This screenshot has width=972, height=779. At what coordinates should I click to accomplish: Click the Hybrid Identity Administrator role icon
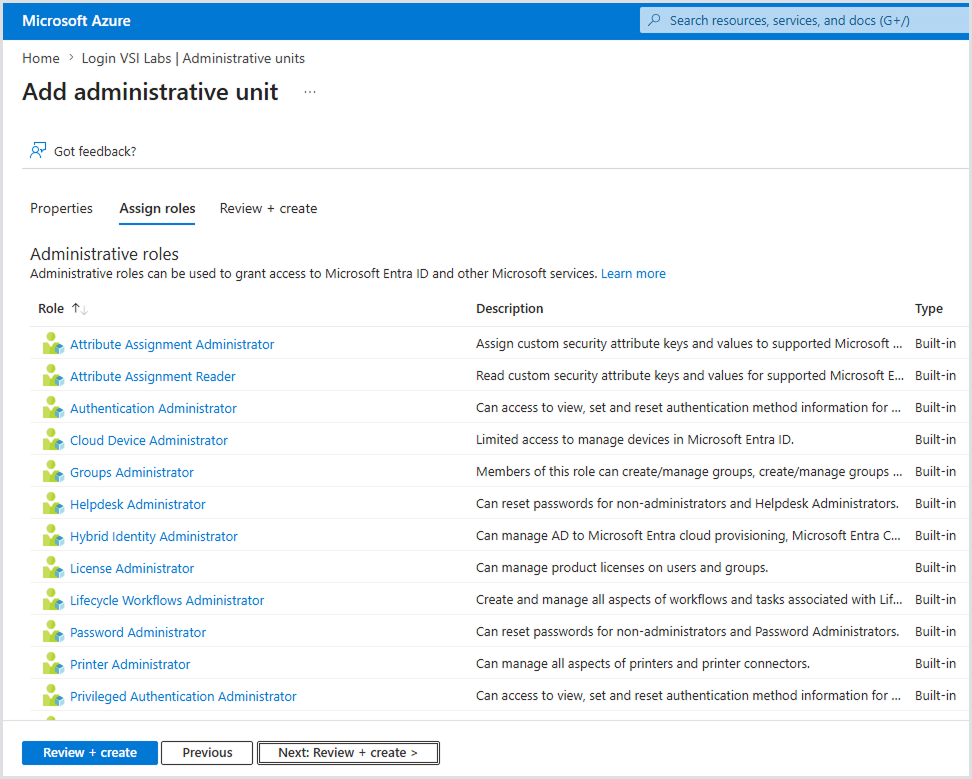click(53, 536)
